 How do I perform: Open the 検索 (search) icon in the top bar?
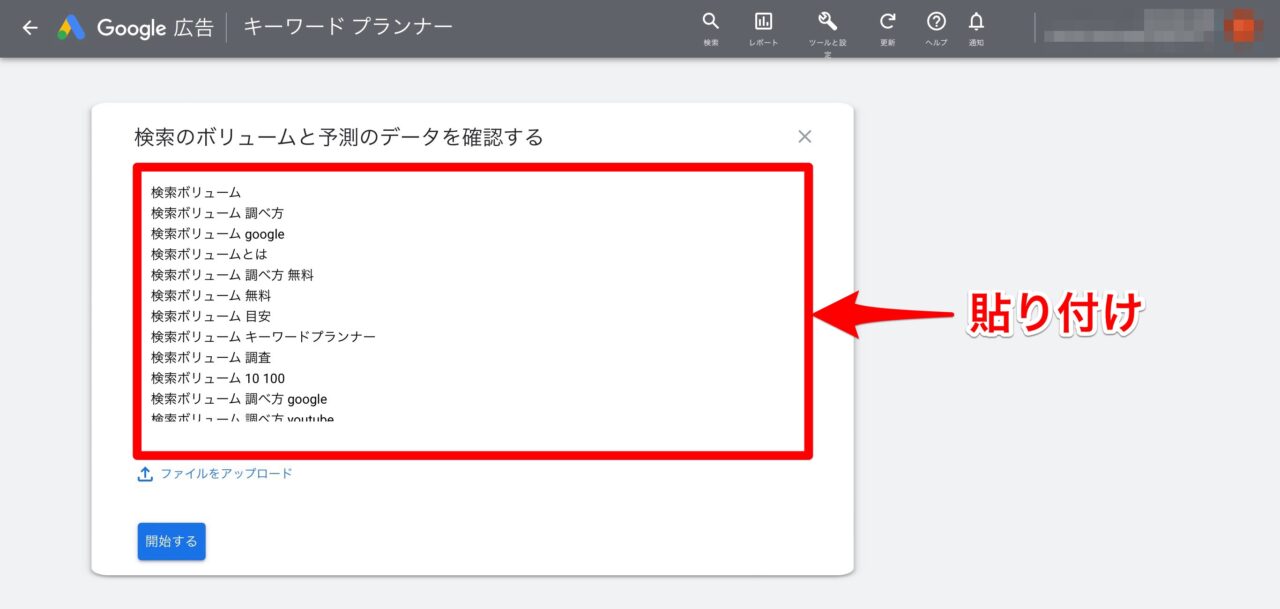tap(710, 20)
